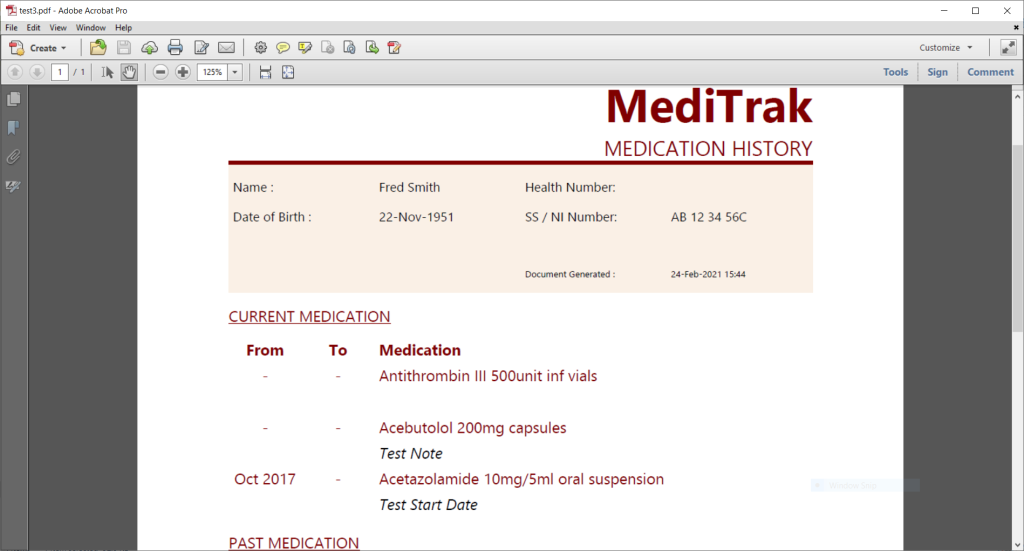Click the sign document pencil icon
This screenshot has width=1024, height=551.
pos(394,48)
